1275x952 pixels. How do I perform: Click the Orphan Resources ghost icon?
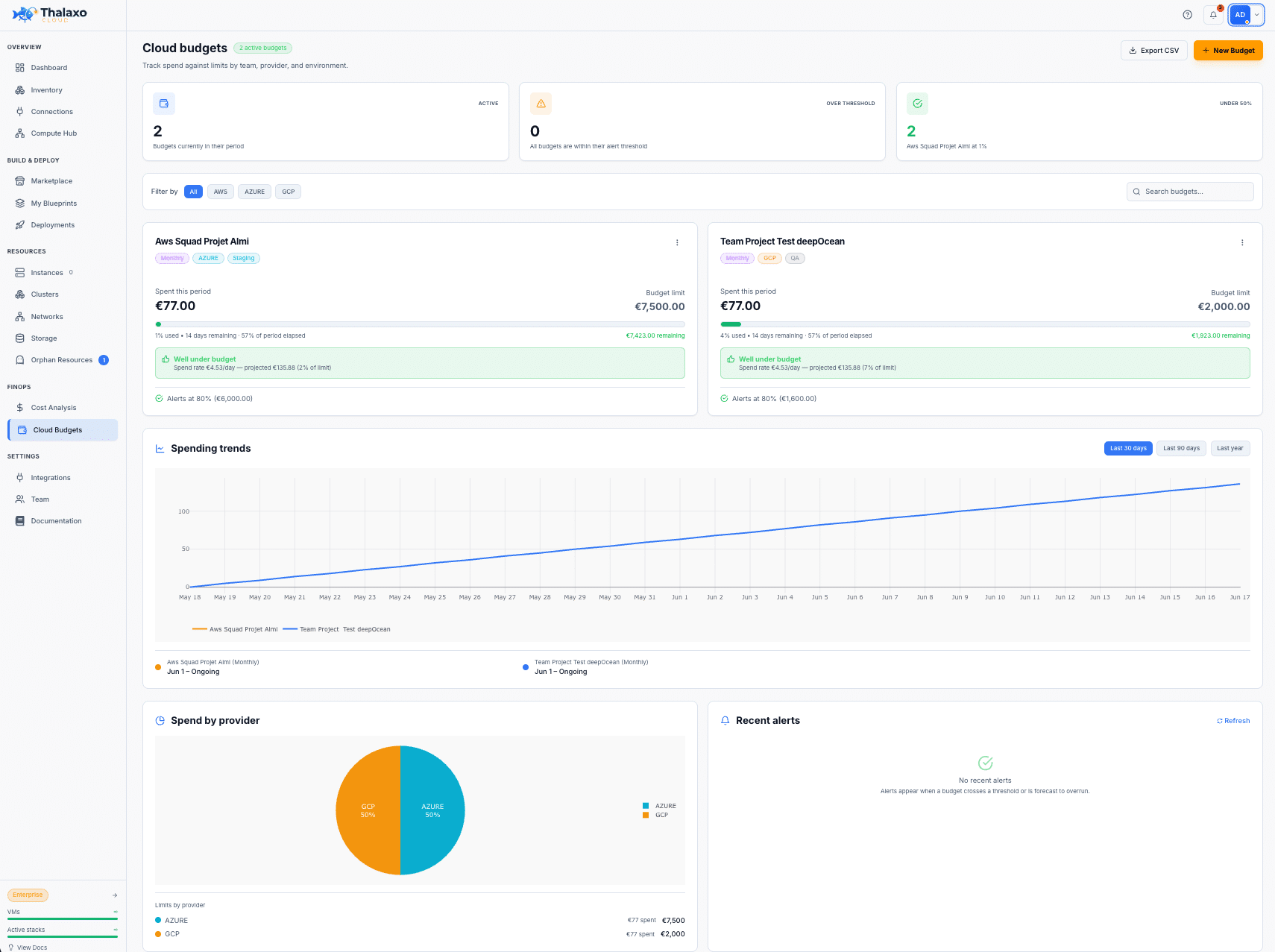click(20, 360)
